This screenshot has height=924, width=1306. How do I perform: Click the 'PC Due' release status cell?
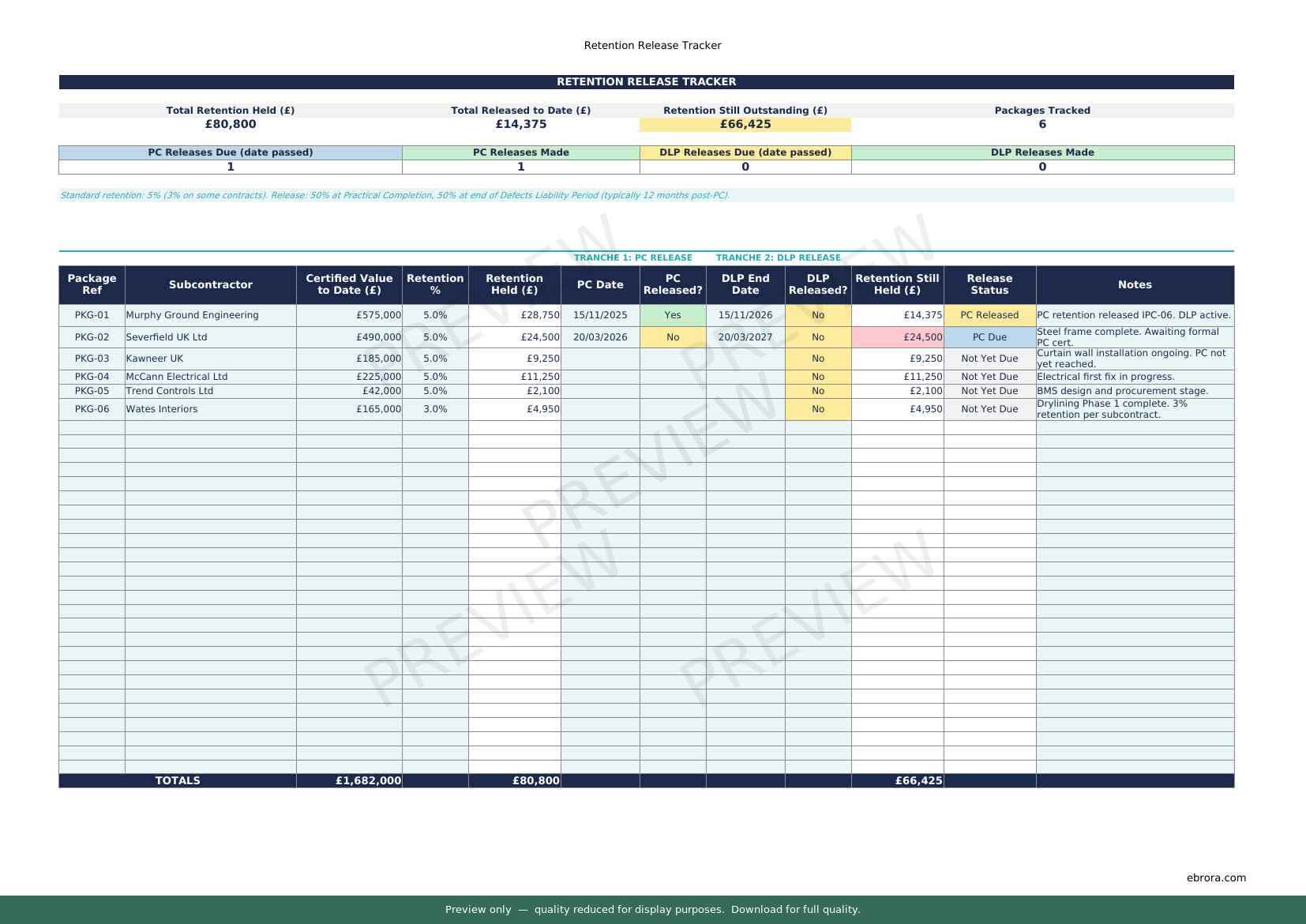point(989,337)
